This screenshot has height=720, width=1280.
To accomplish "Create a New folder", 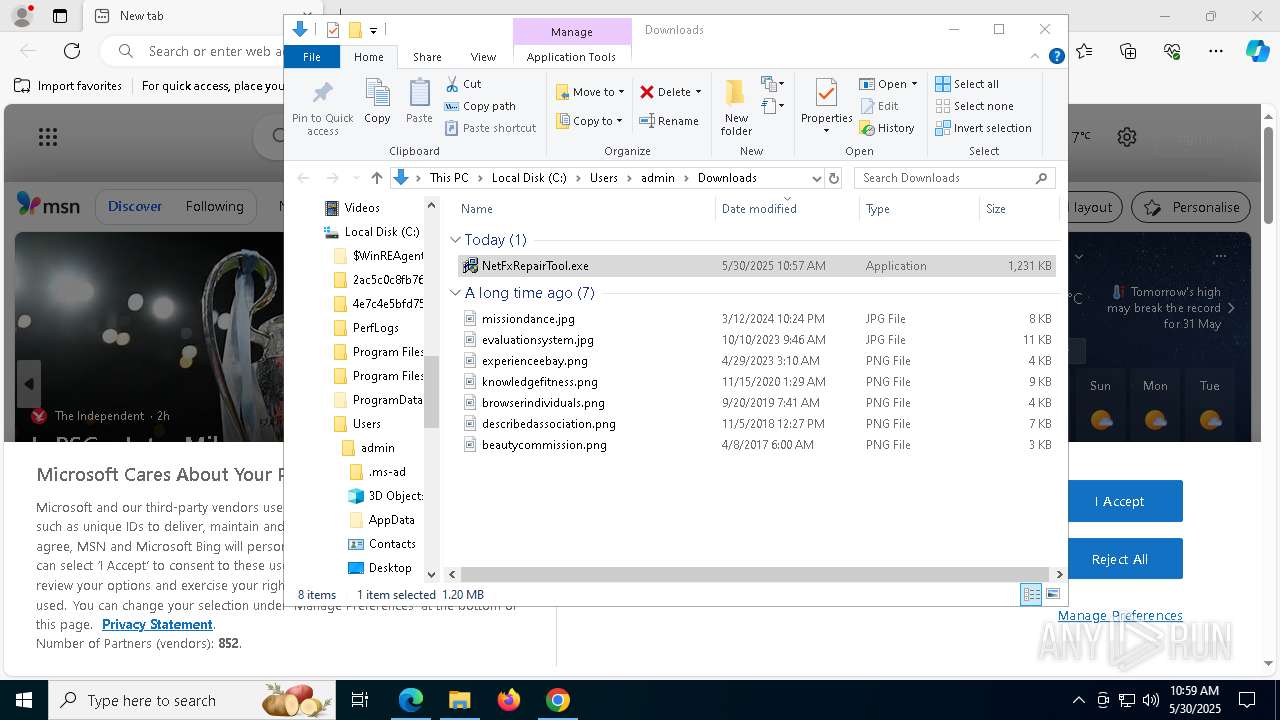I will click(x=736, y=106).
